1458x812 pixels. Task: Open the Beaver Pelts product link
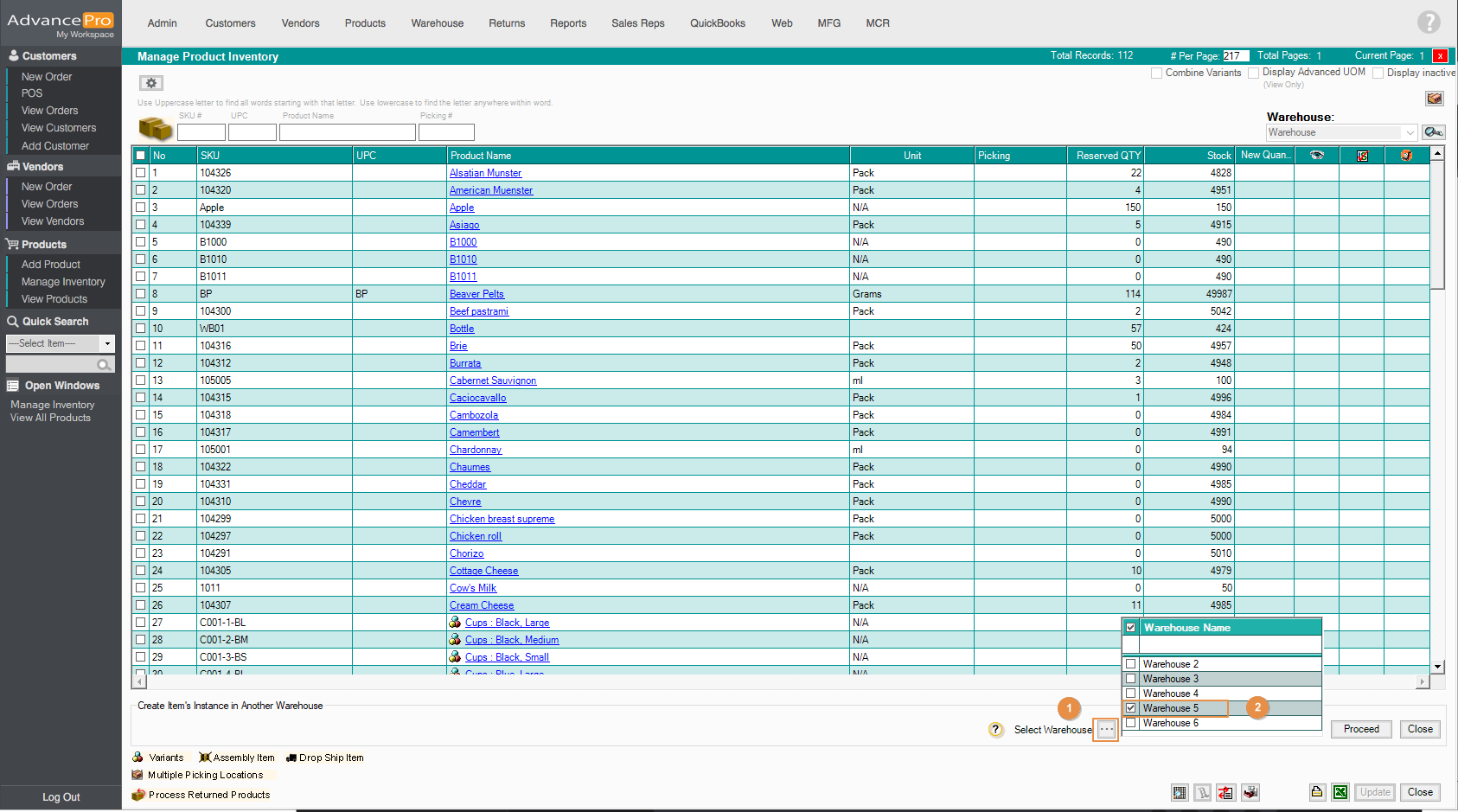point(476,294)
